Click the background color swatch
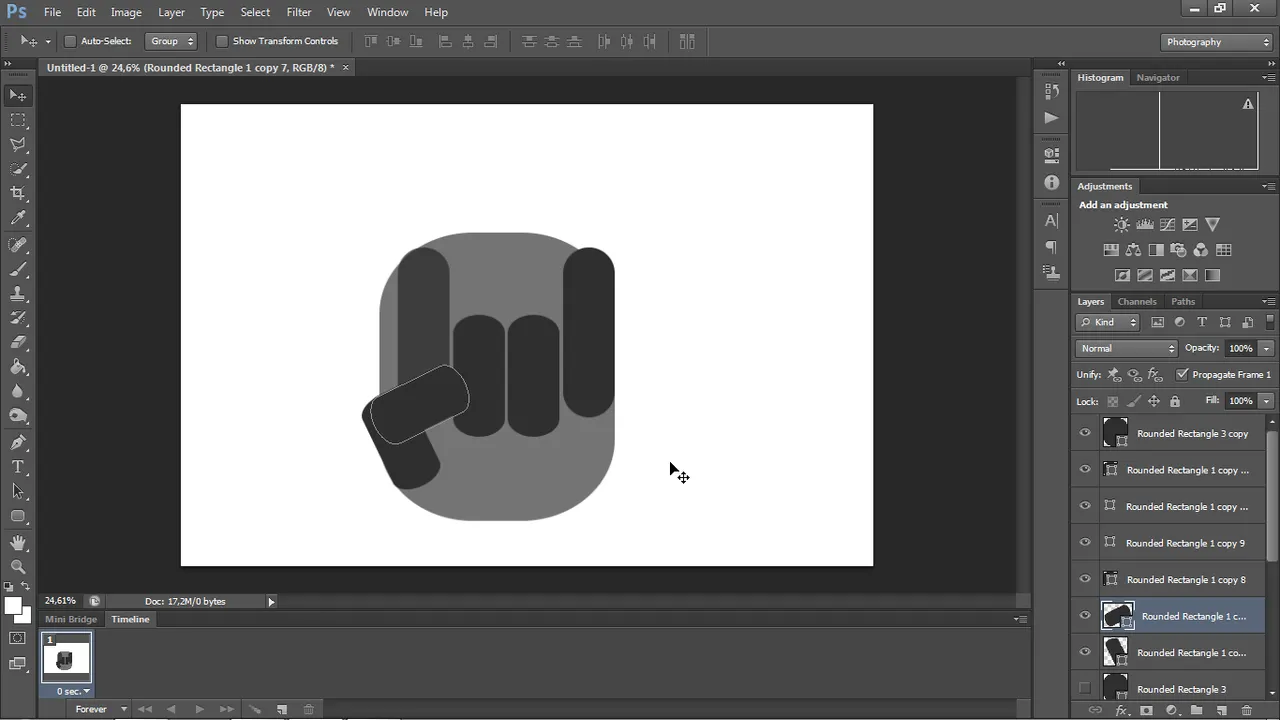Image resolution: width=1280 pixels, height=720 pixels. [23, 615]
